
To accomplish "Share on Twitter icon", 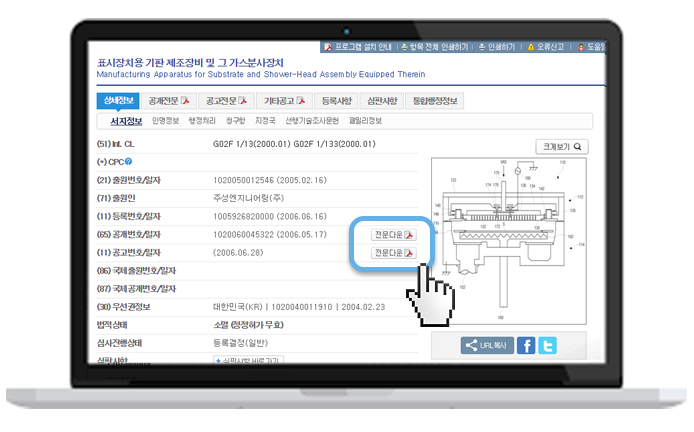I will [547, 345].
